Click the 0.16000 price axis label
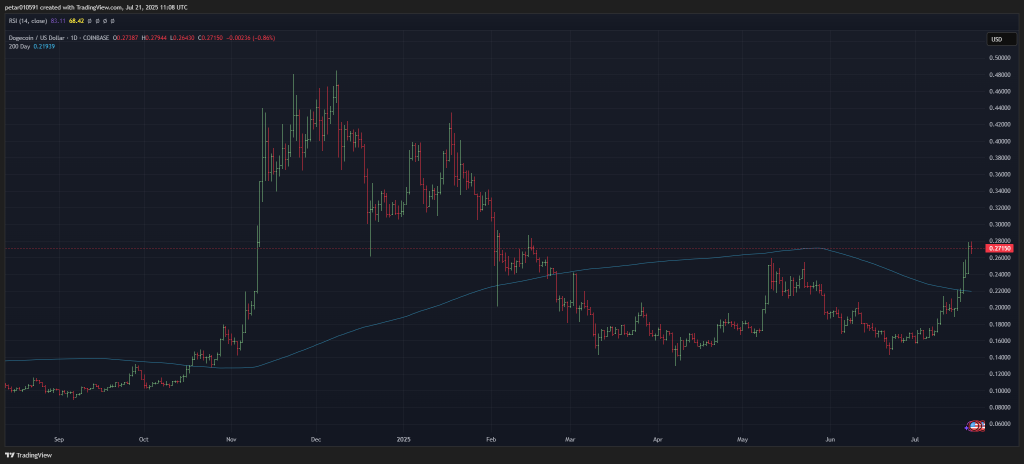Screen dimensions: 1024x464 tap(1000, 341)
